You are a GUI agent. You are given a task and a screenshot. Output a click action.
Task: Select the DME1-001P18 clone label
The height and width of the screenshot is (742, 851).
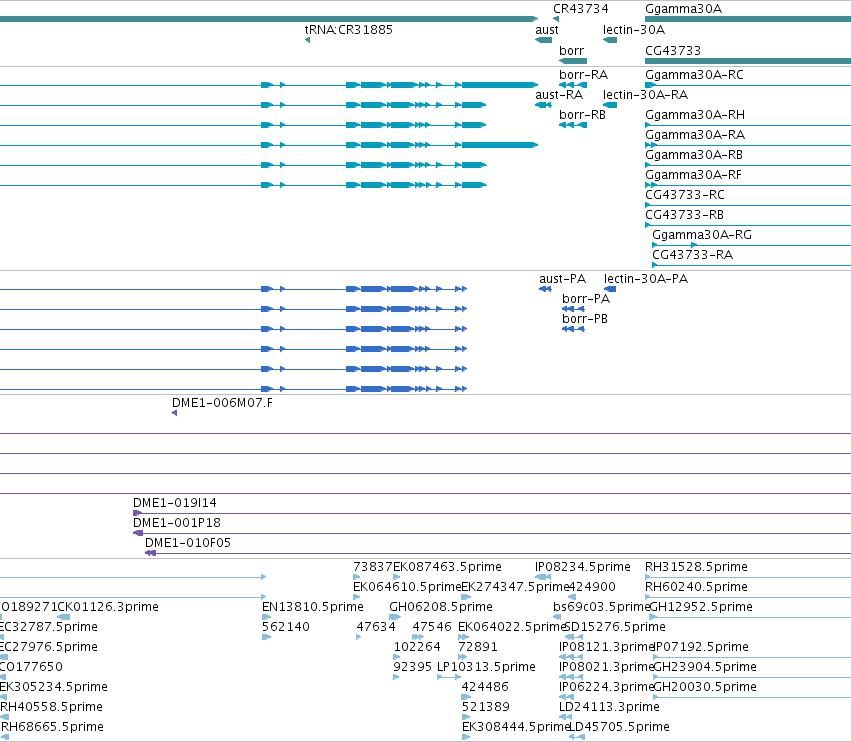click(x=176, y=523)
